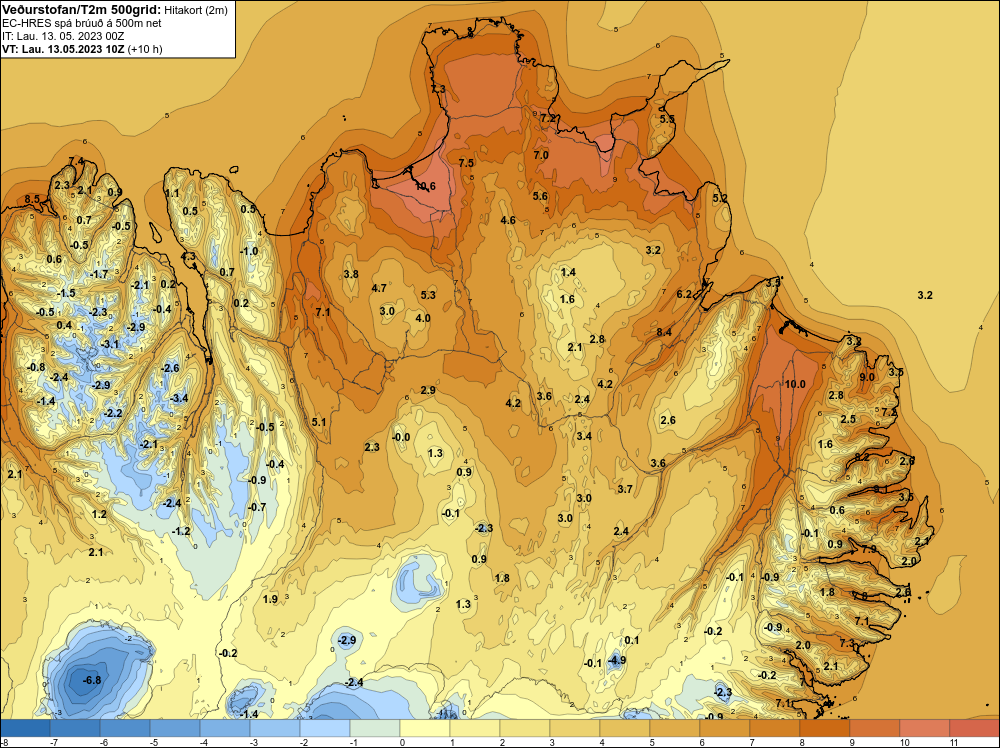Click the -6.8 temperature label on the glacier
1000x748 pixels.
92,680
